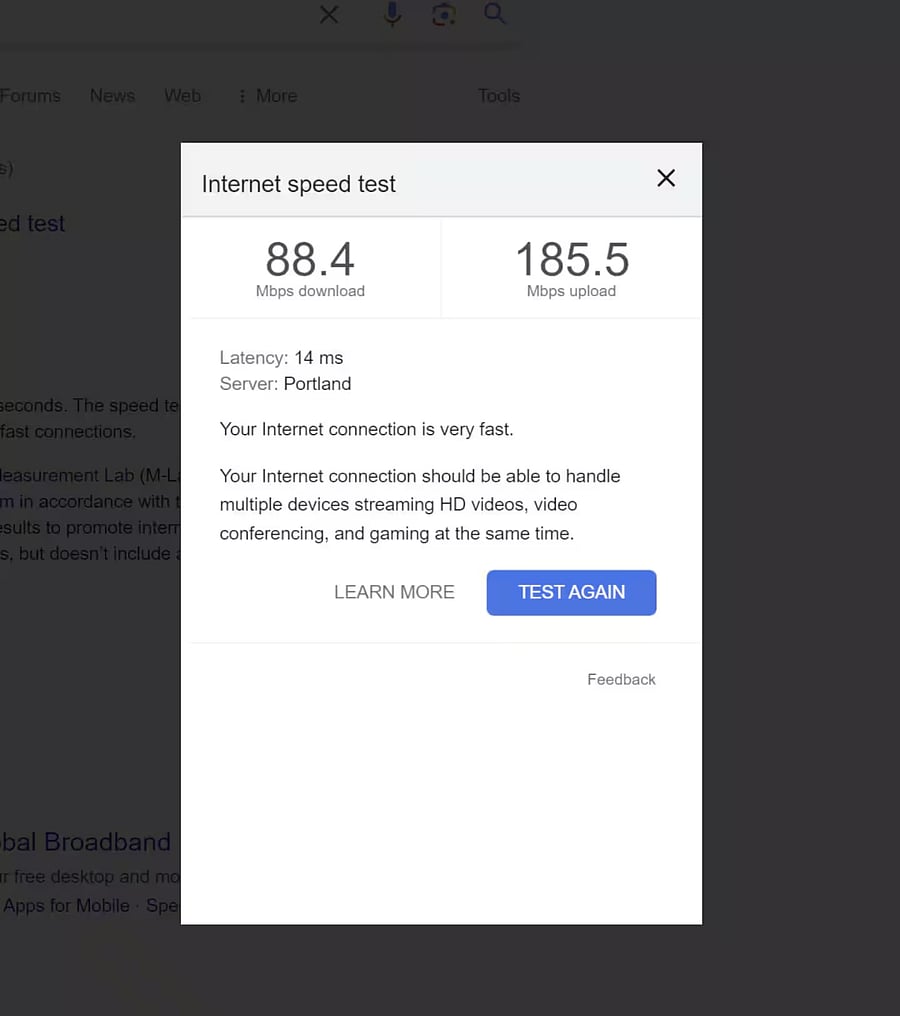Screen dimensions: 900x1016
Task: Switch to the News search tab
Action: pyautogui.click(x=113, y=96)
